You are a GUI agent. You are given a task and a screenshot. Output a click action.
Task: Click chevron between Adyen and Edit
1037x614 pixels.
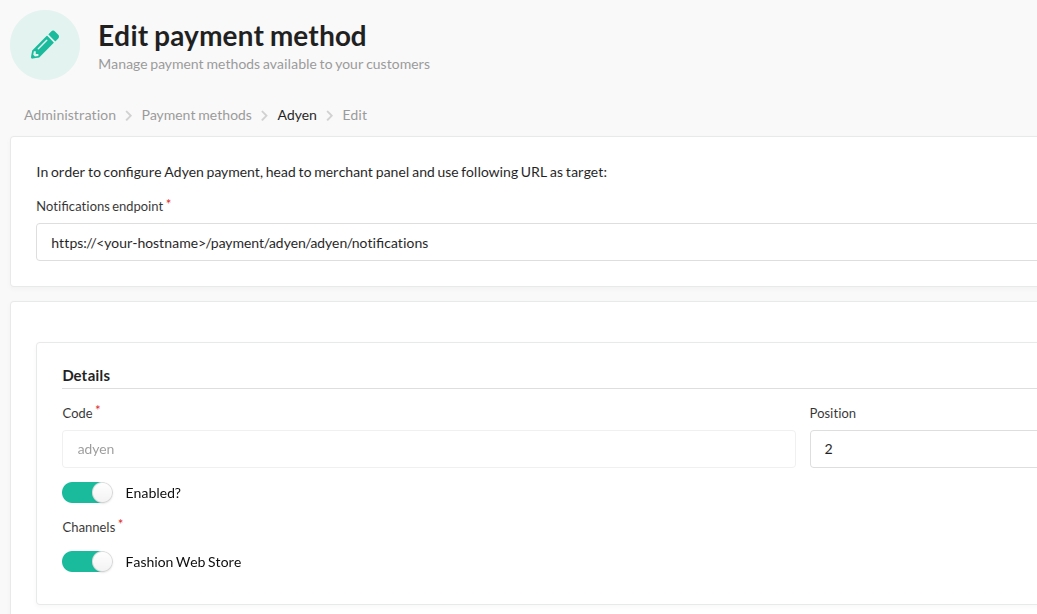tap(330, 116)
